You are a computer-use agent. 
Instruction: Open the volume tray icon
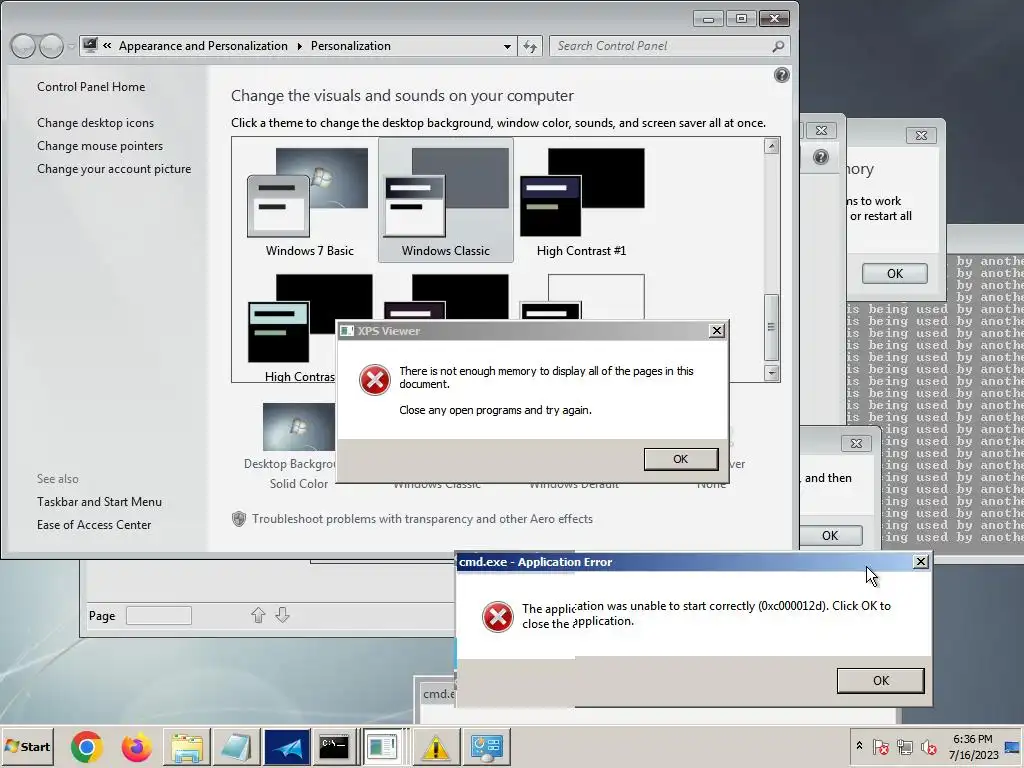(x=928, y=746)
